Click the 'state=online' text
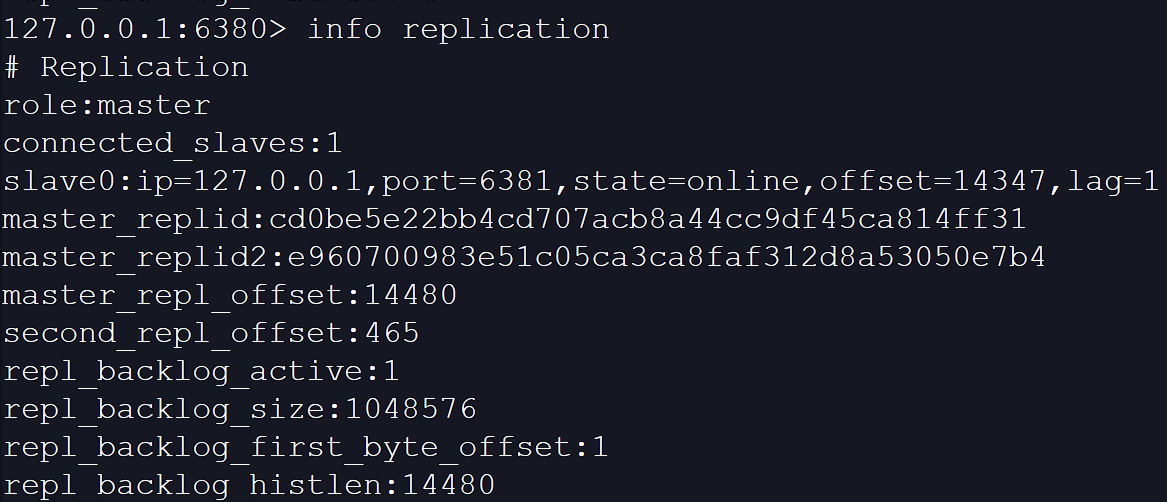Image resolution: width=1167 pixels, height=502 pixels. pos(684,181)
